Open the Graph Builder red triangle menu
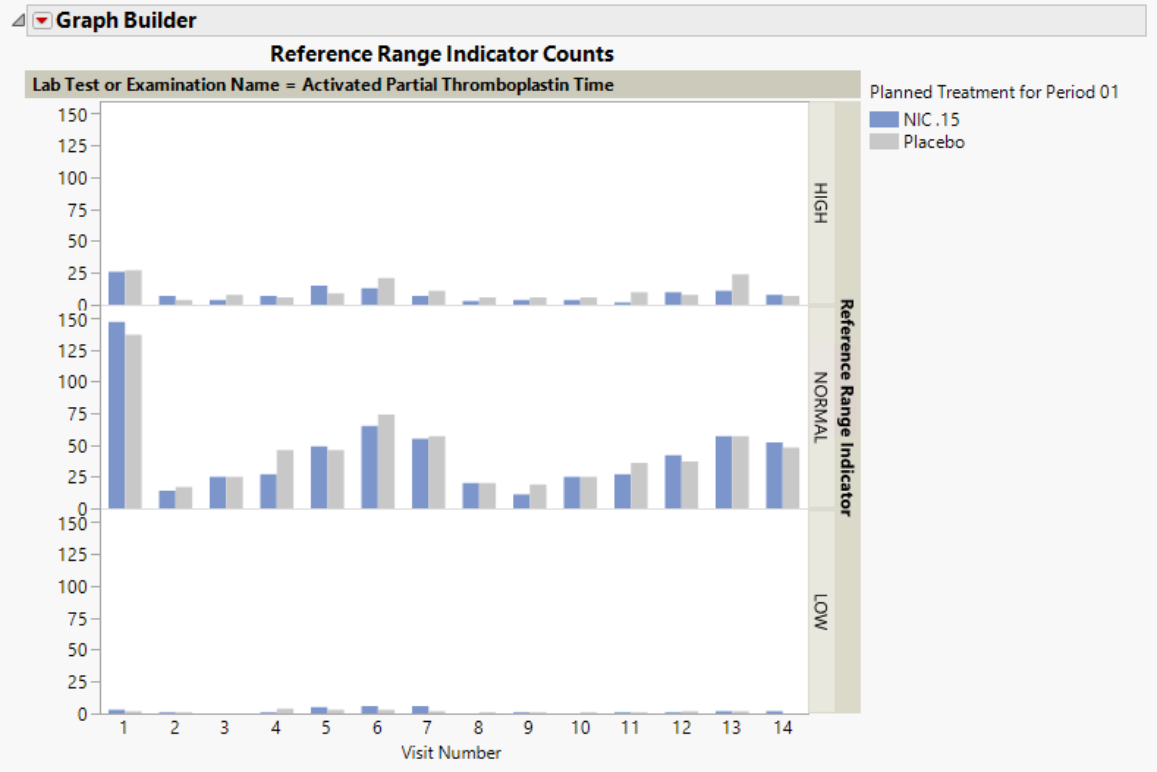The image size is (1157, 772). click(42, 21)
